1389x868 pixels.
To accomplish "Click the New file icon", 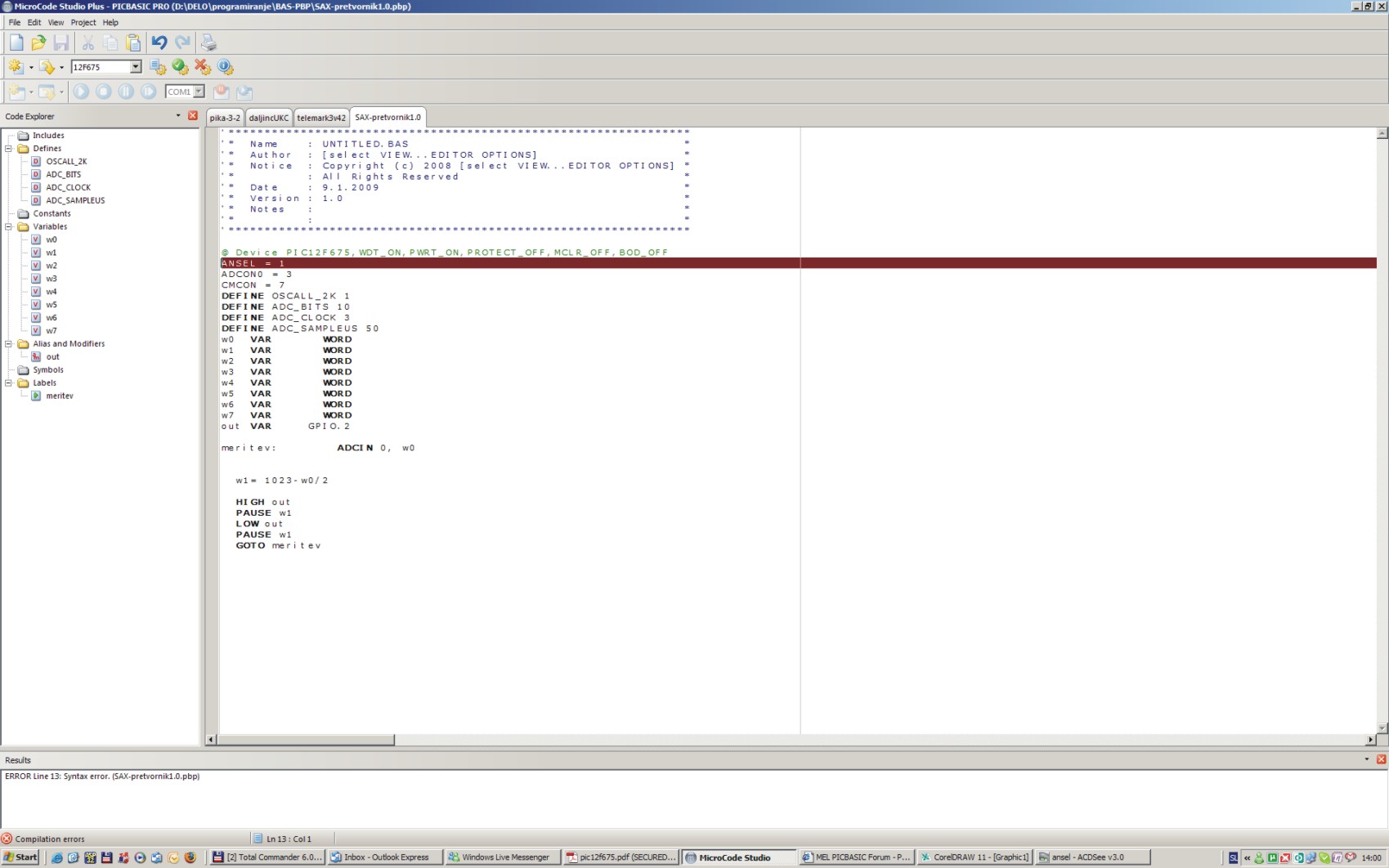I will 16,43.
